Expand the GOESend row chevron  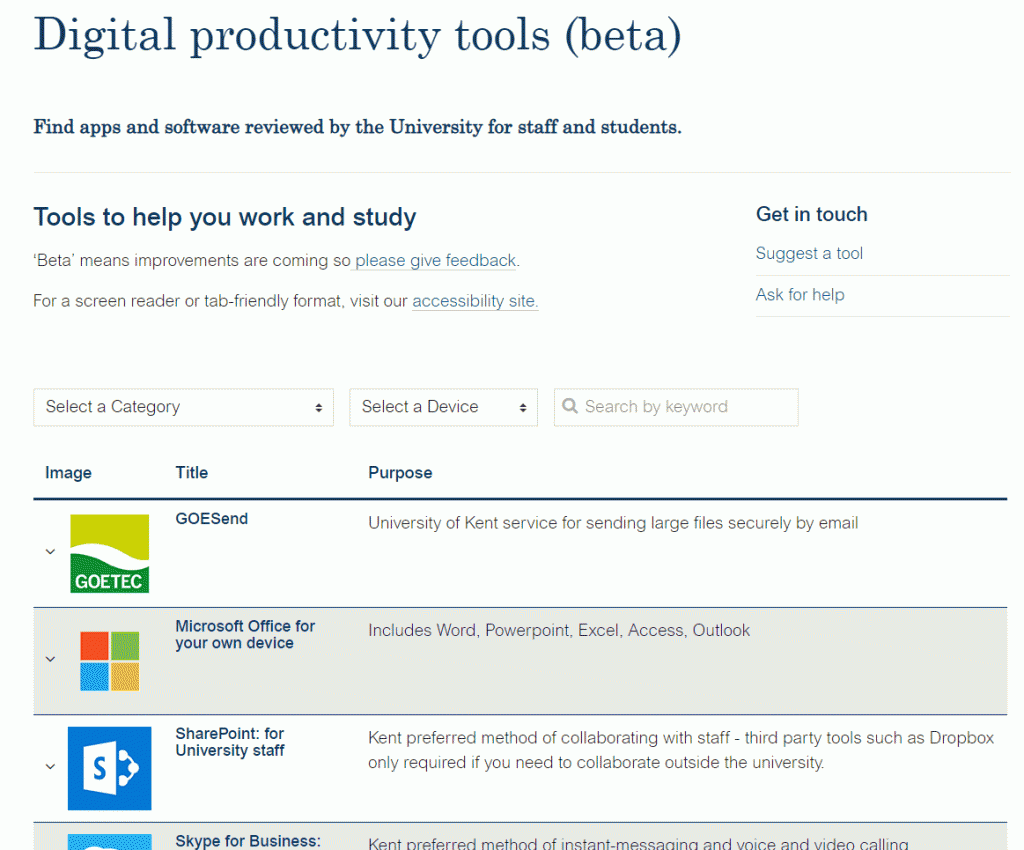point(50,552)
